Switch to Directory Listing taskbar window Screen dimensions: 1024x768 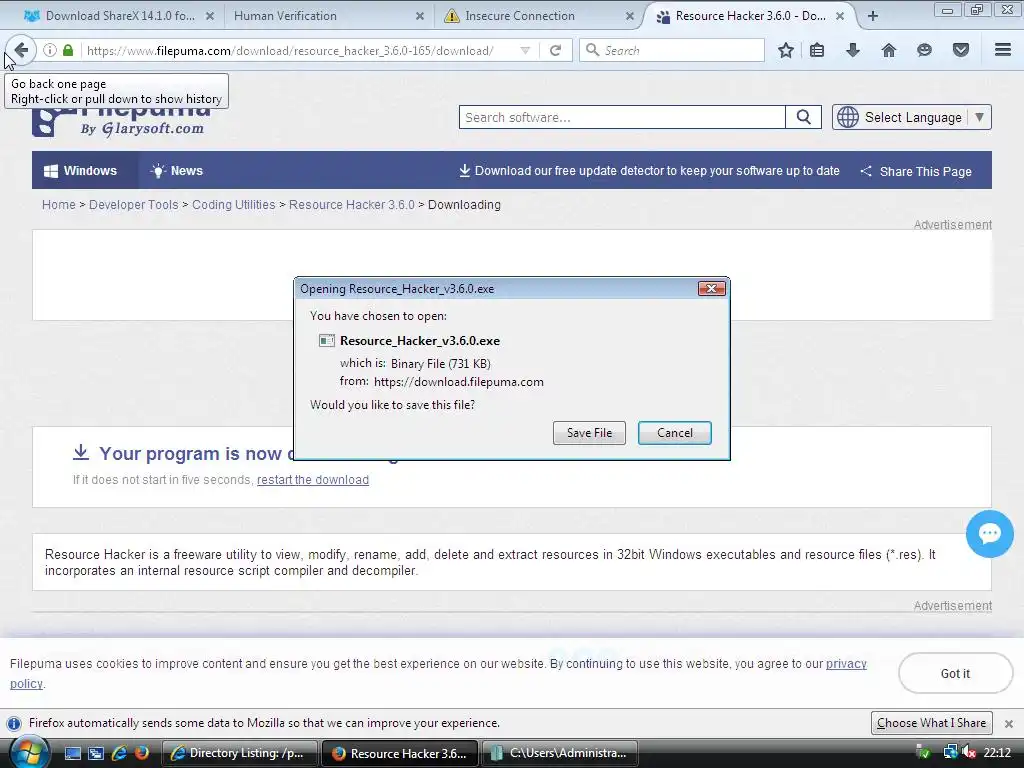pos(239,753)
